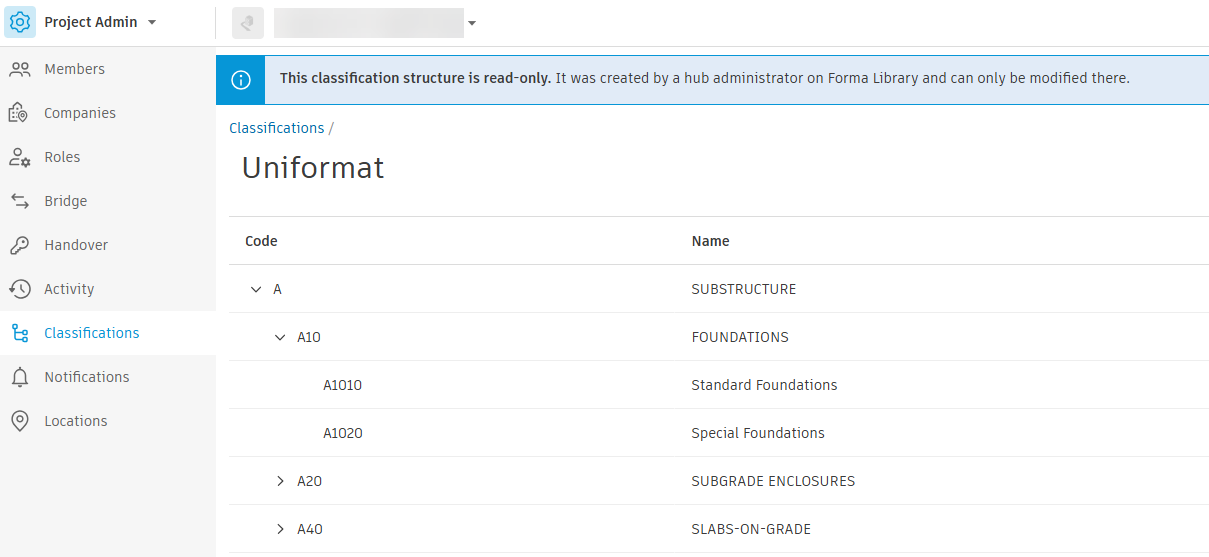This screenshot has height=557, width=1209.
Task: Click the Name column header
Action: pyautogui.click(x=710, y=241)
